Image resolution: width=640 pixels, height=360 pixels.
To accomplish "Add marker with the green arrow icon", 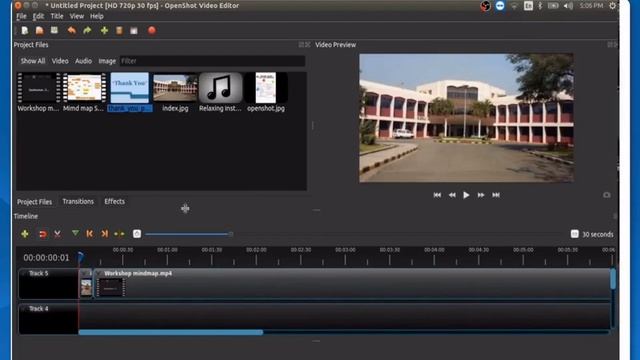I will (75, 233).
